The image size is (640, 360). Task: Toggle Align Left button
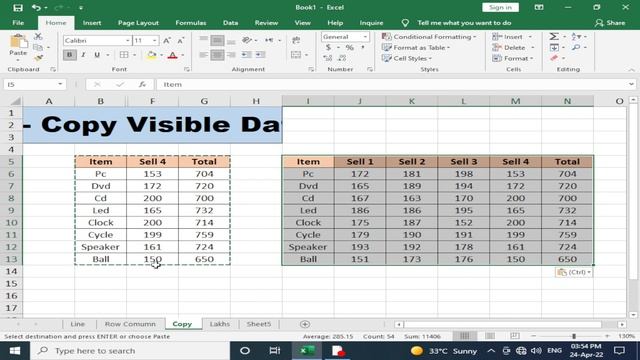point(203,55)
